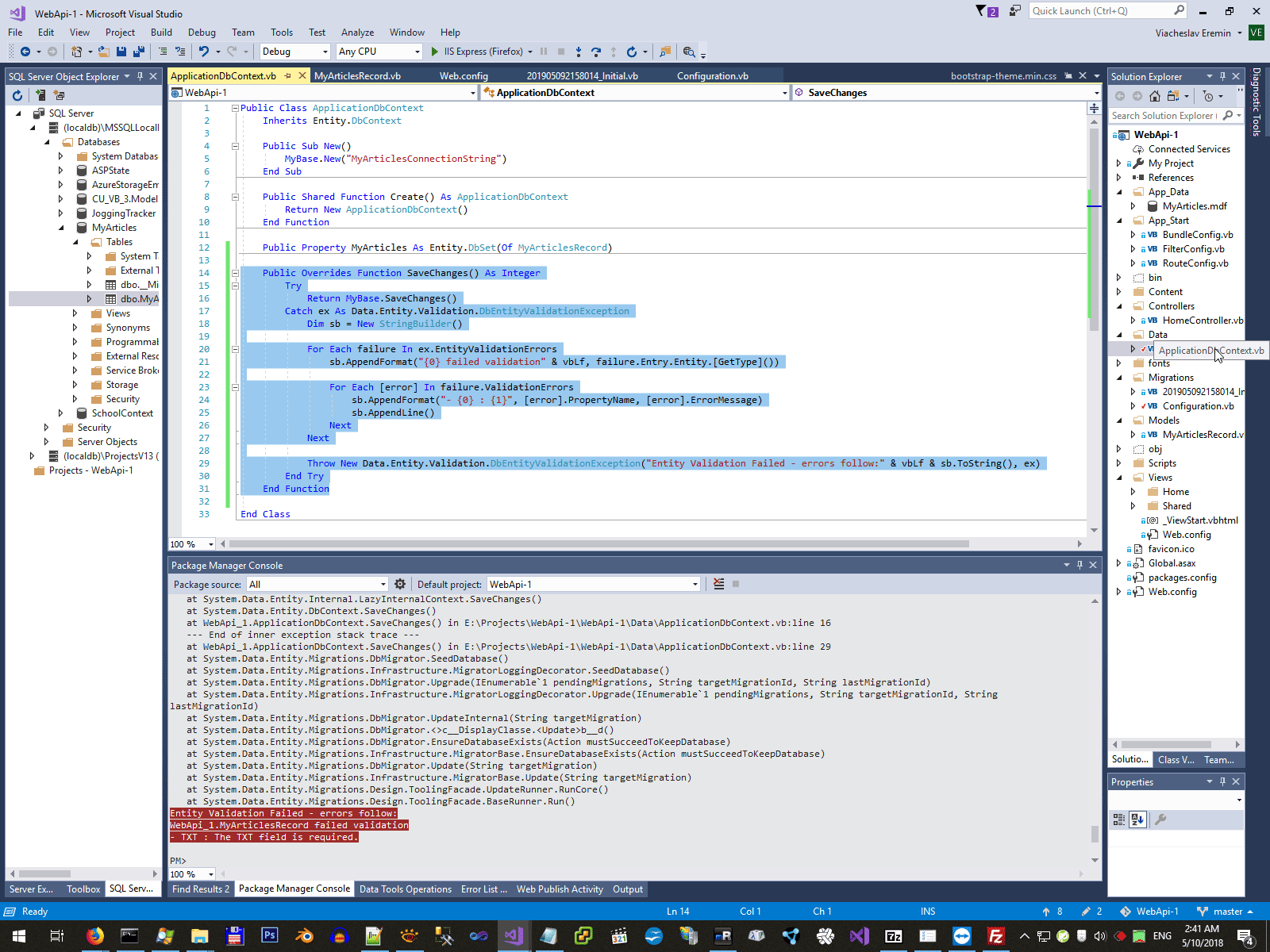
Task: Click the Navigate Backward toolbar icon
Action: coord(25,52)
